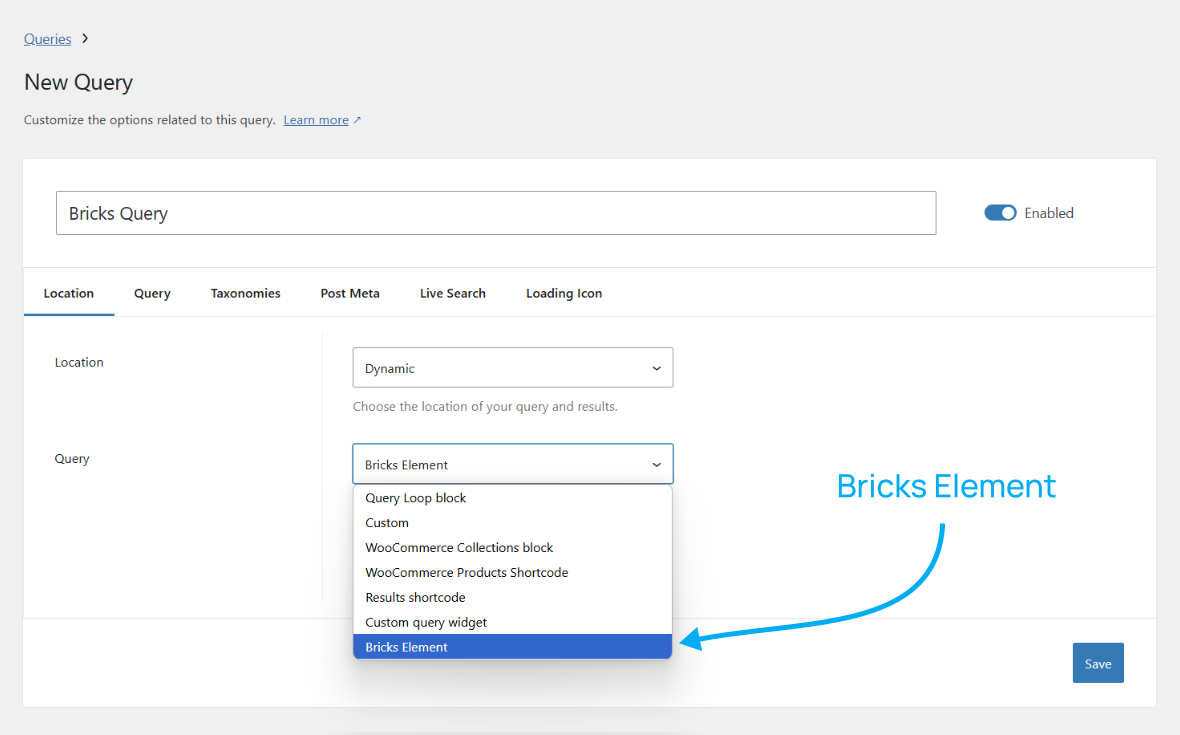Collapse the Query dropdown showing Bricks Element

[512, 464]
